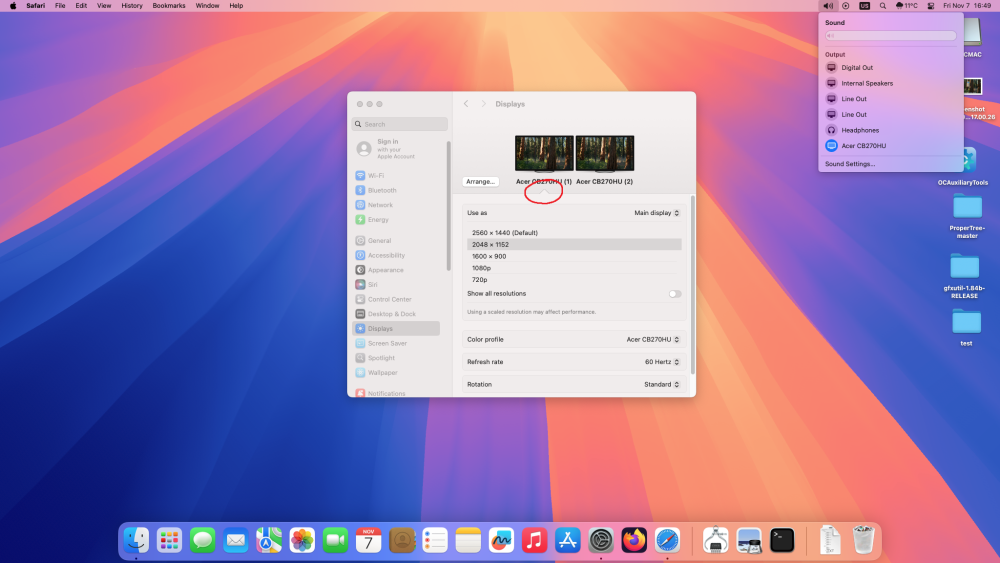
Task: Launch Photos from the dock
Action: pos(302,540)
